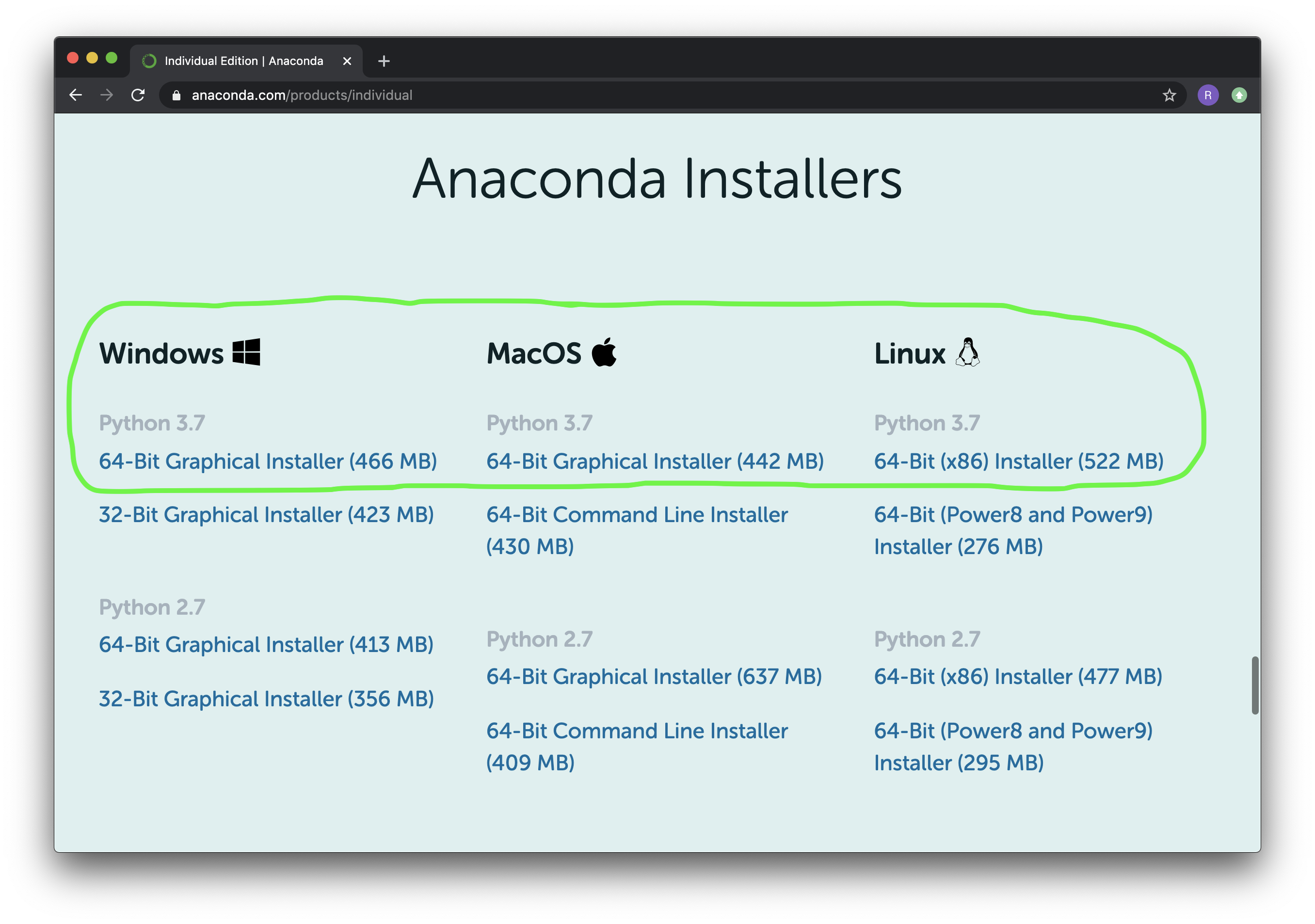The image size is (1315, 924).
Task: Click the Anaconda Installers heading
Action: (657, 178)
